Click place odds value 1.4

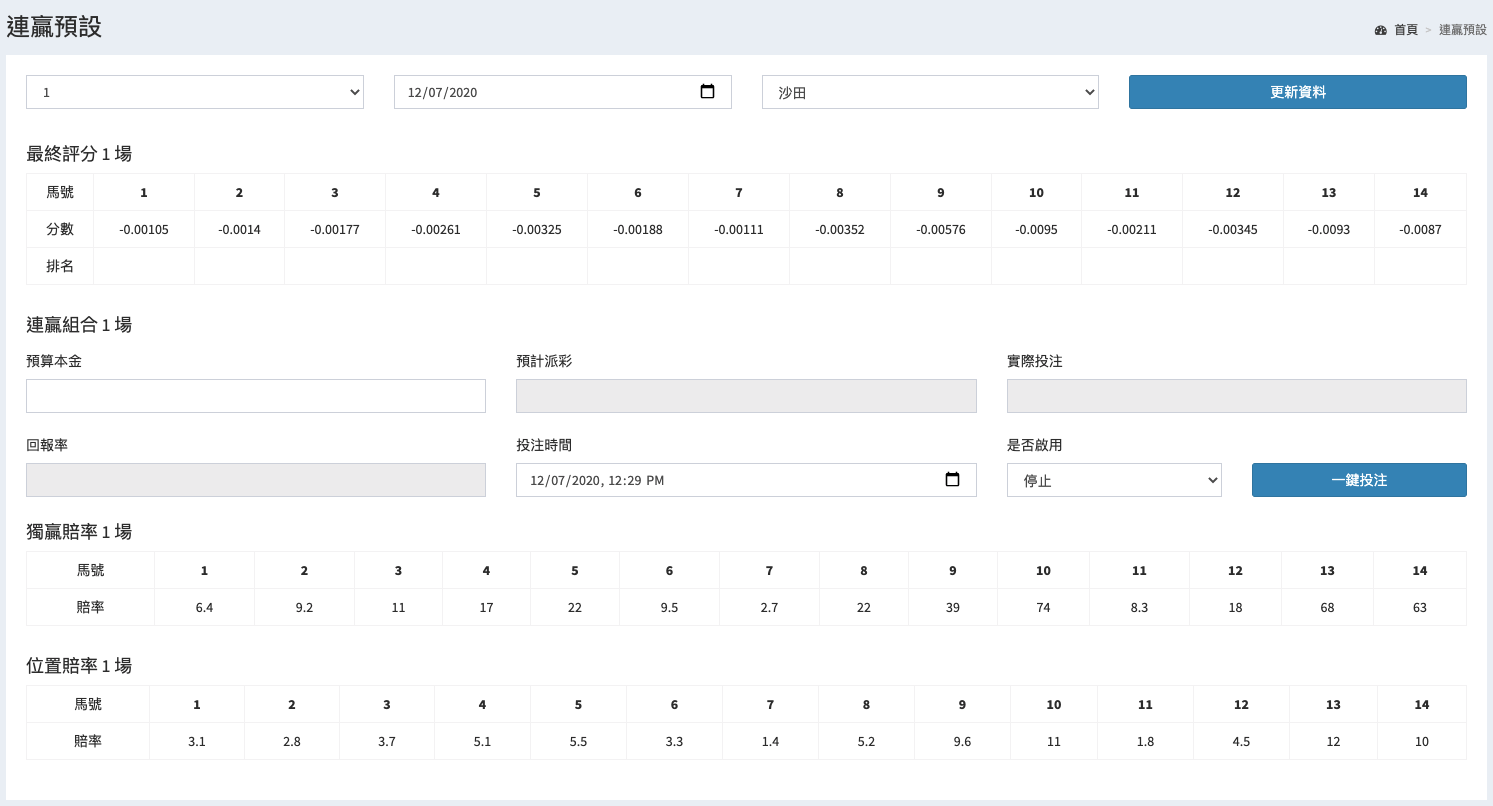770,741
